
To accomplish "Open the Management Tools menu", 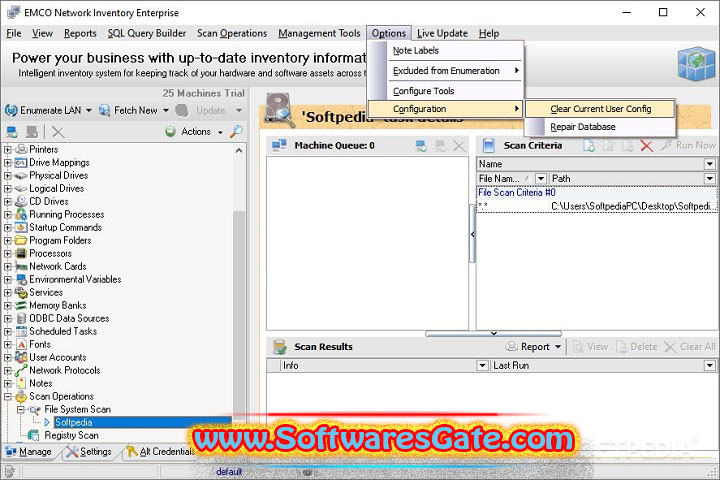I will coord(319,33).
